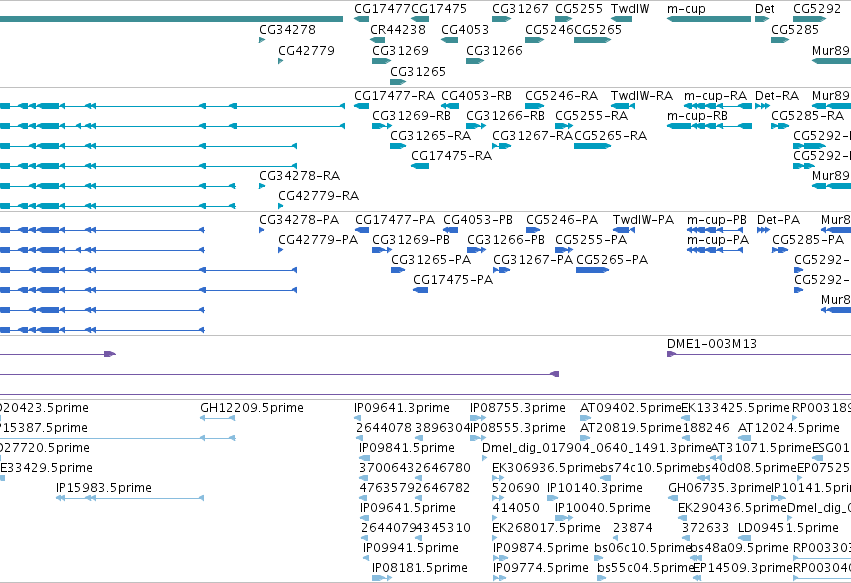Select the IP09641.3prime EST label
This screenshot has height=583, width=851.
click(x=402, y=408)
